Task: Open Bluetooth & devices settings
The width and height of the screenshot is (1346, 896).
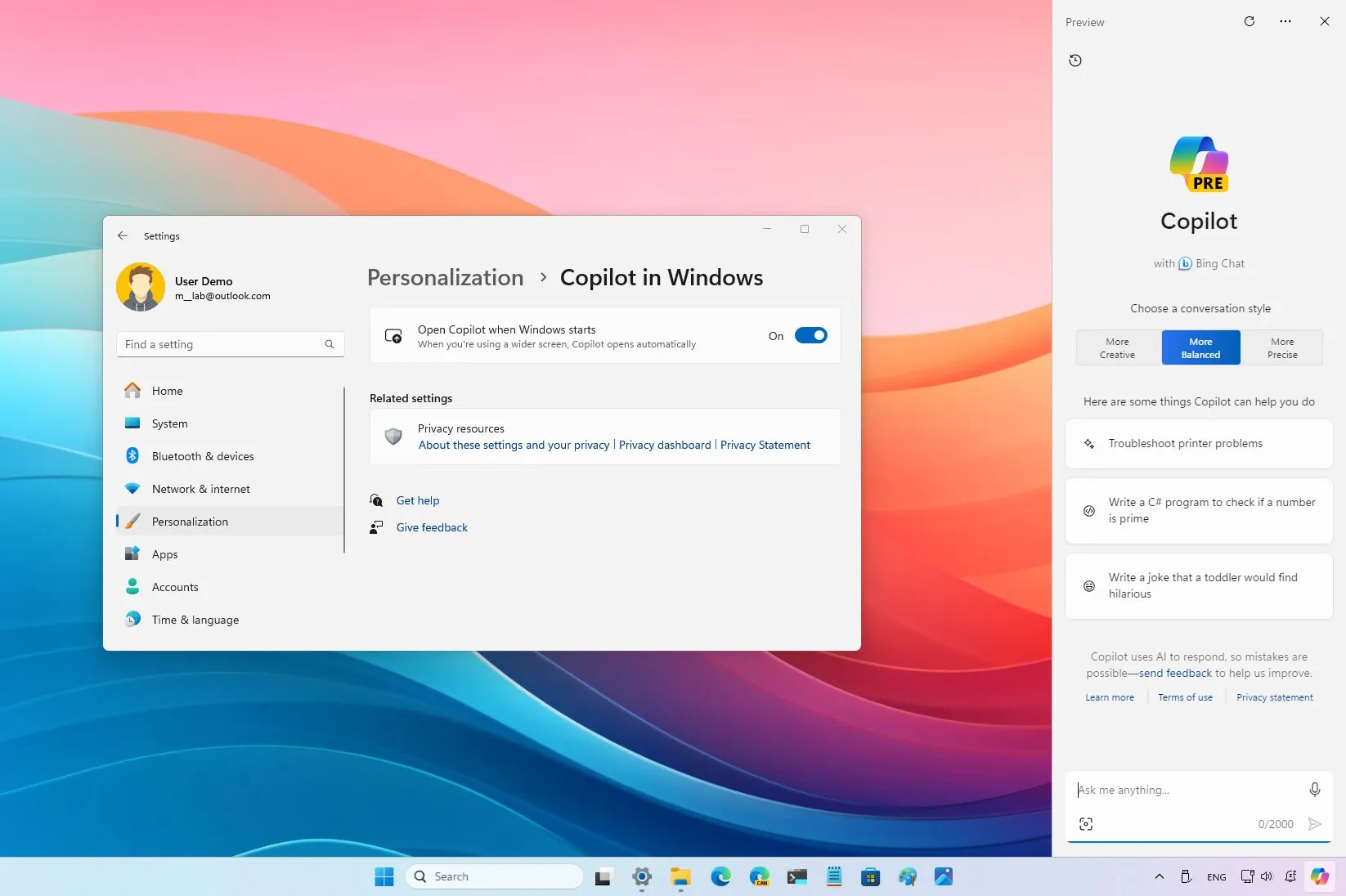Action: tap(202, 456)
